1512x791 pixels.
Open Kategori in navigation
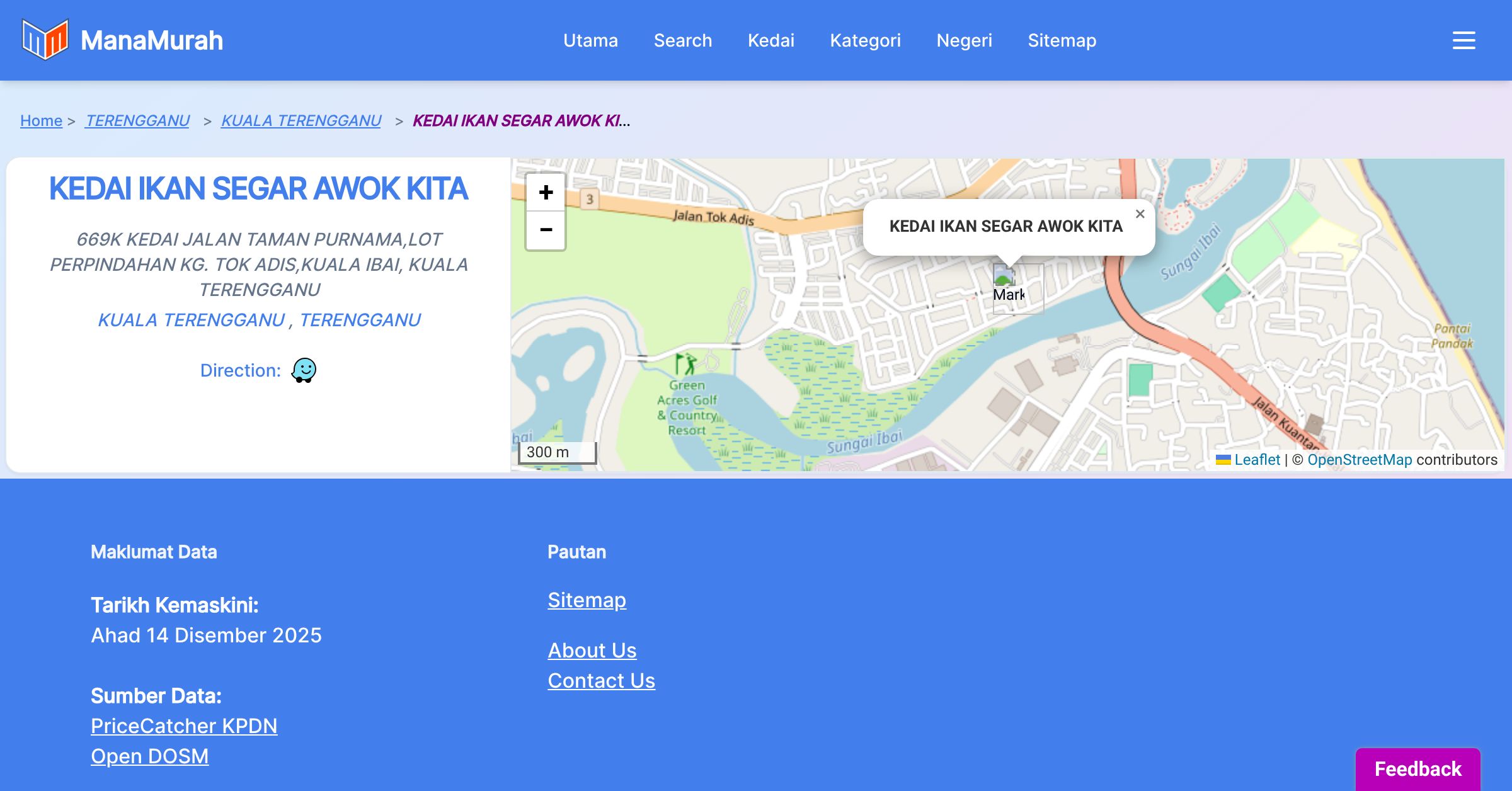[865, 40]
